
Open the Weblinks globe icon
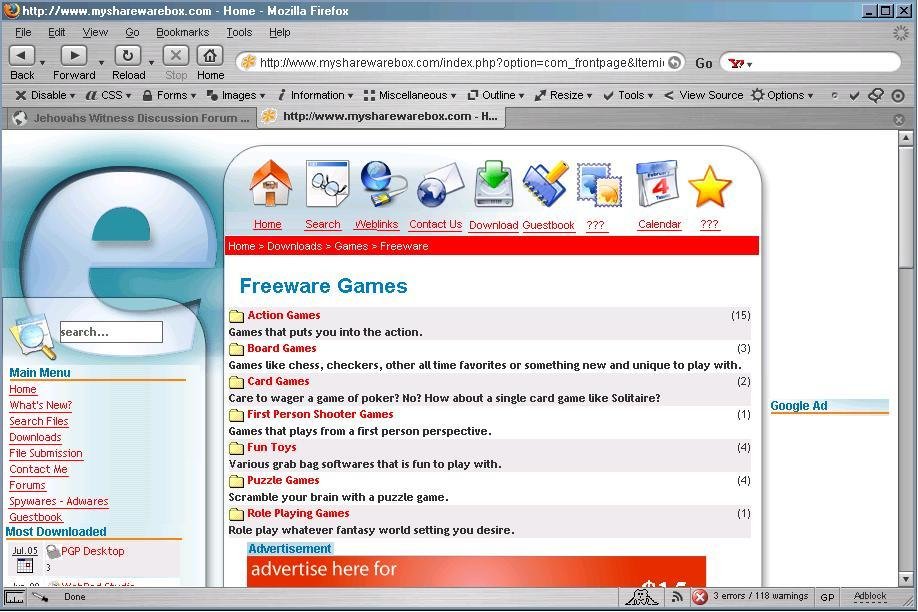(383, 184)
